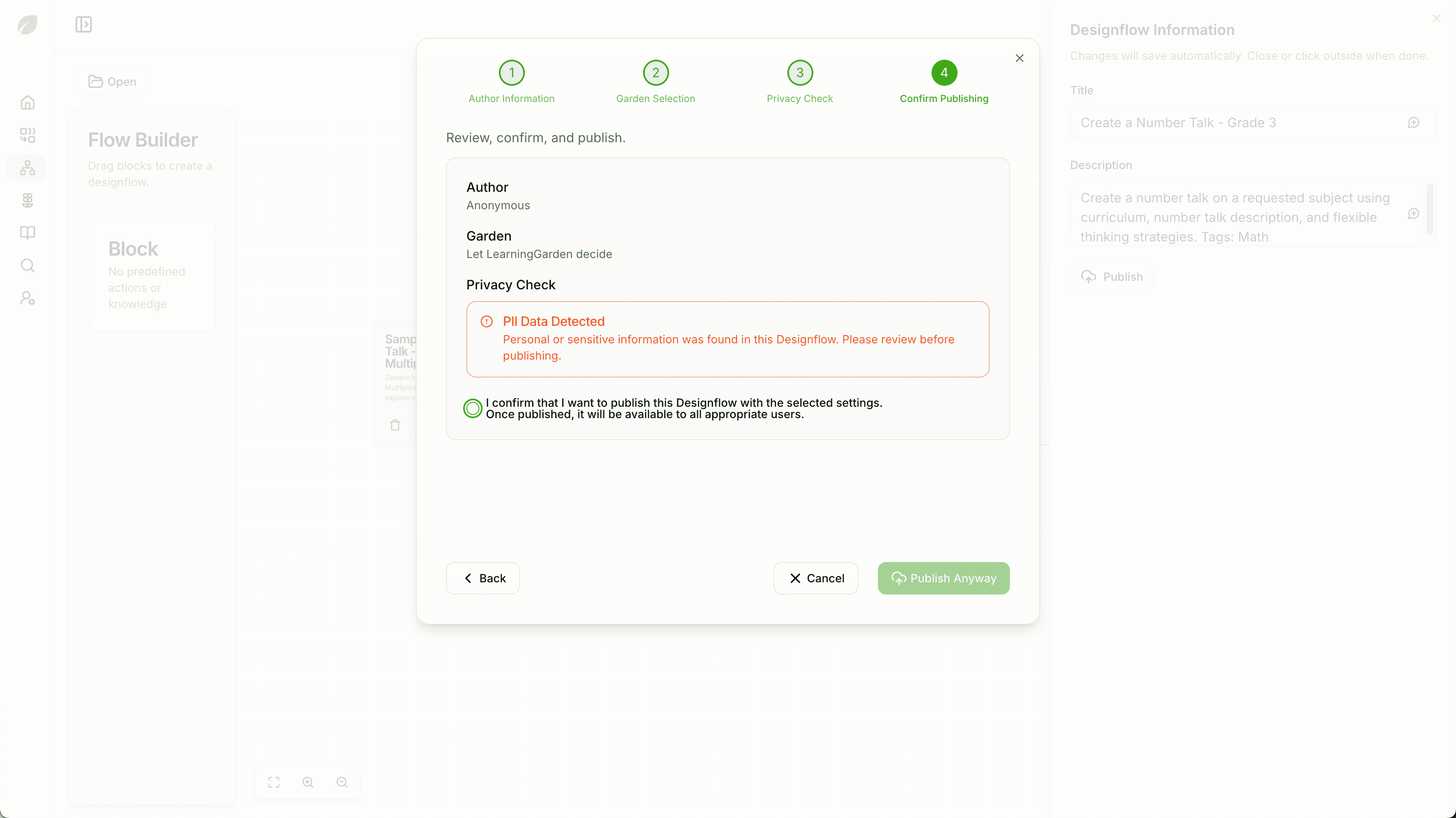Open the garden flower sidebar icon
The height and width of the screenshot is (818, 1456).
pos(27,200)
